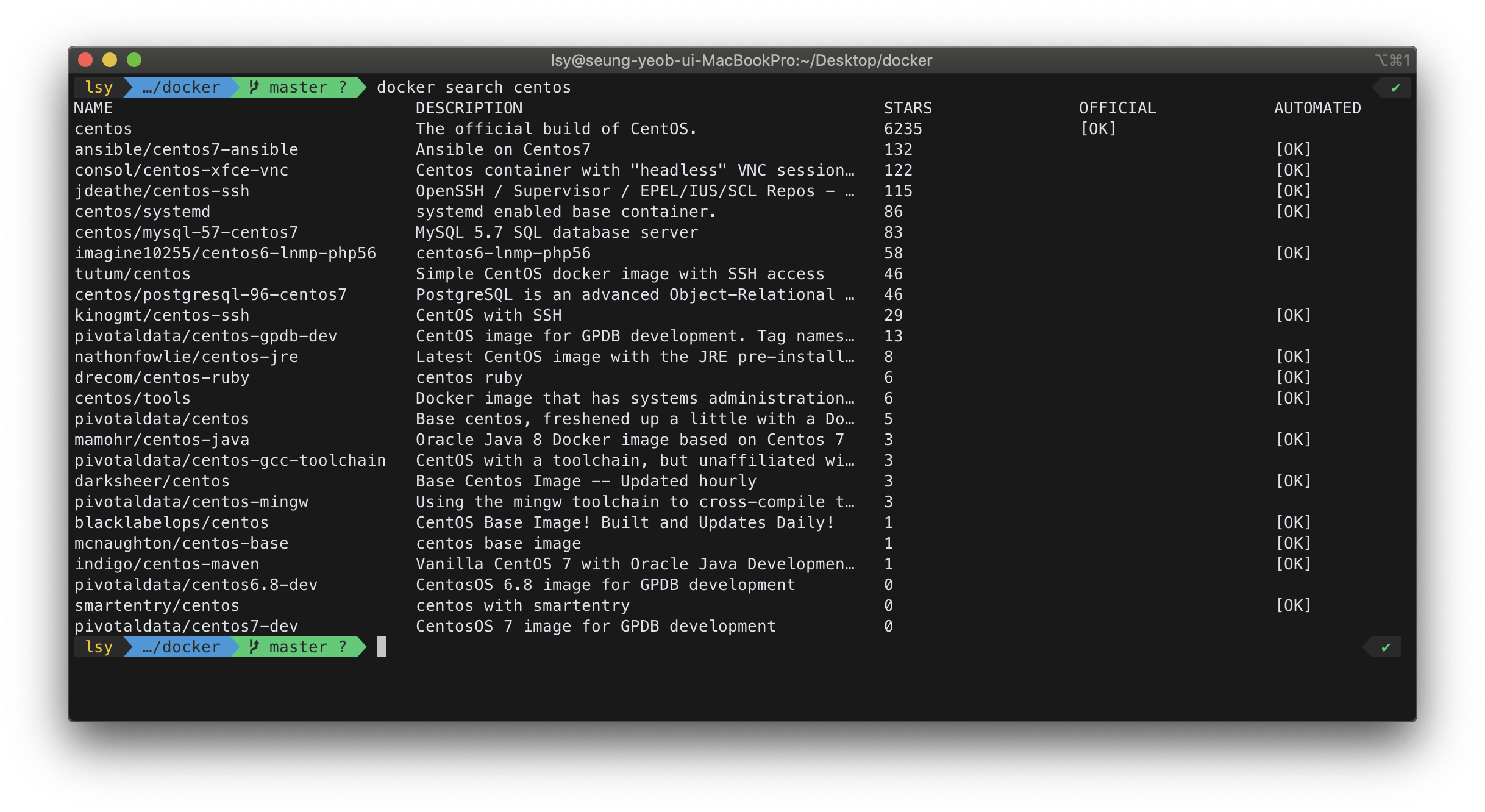Click the AUTOMATED column header

pos(1317,108)
